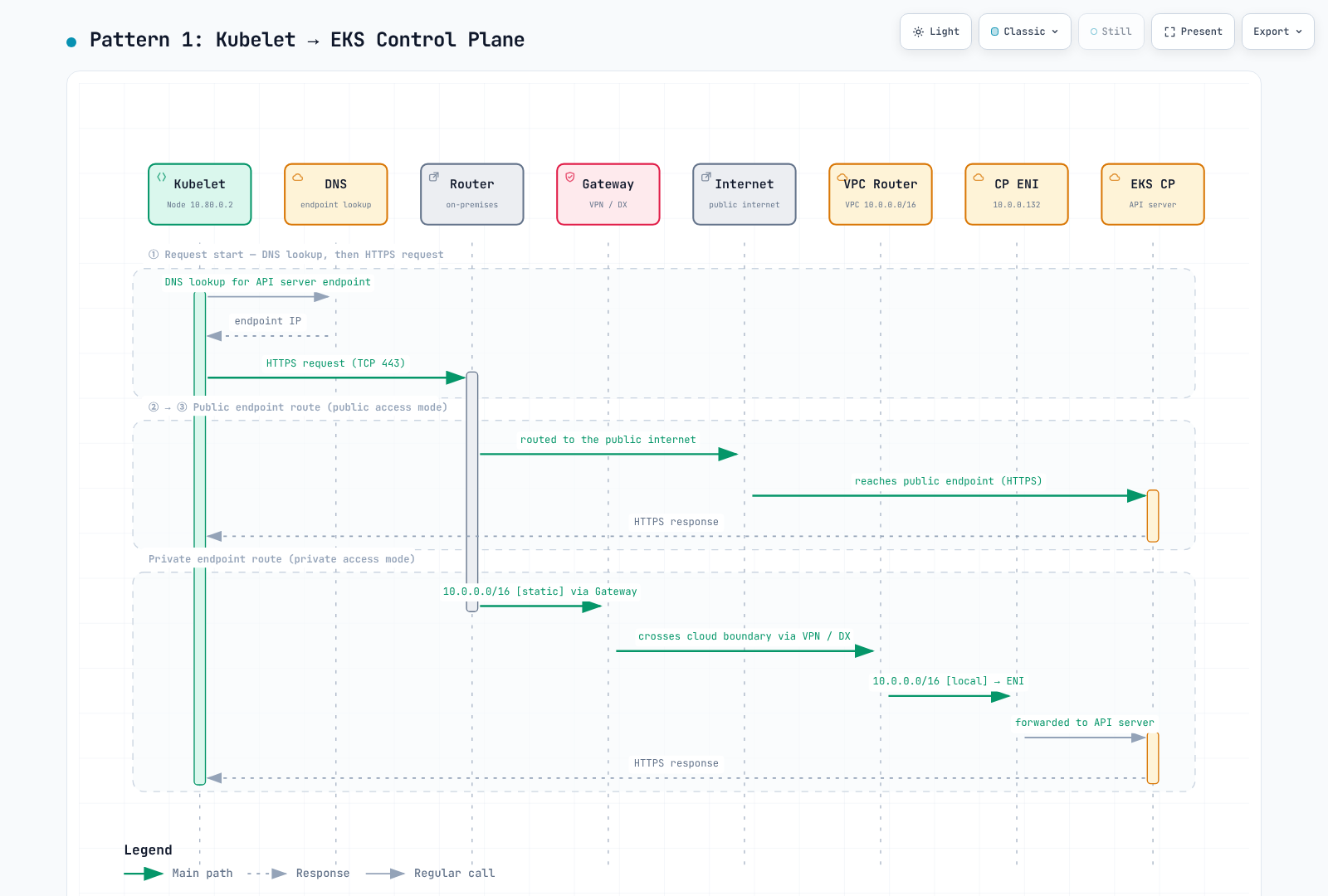Viewport: 1328px width, 896px height.
Task: Click the Still animation toggle
Action: pyautogui.click(x=1111, y=32)
